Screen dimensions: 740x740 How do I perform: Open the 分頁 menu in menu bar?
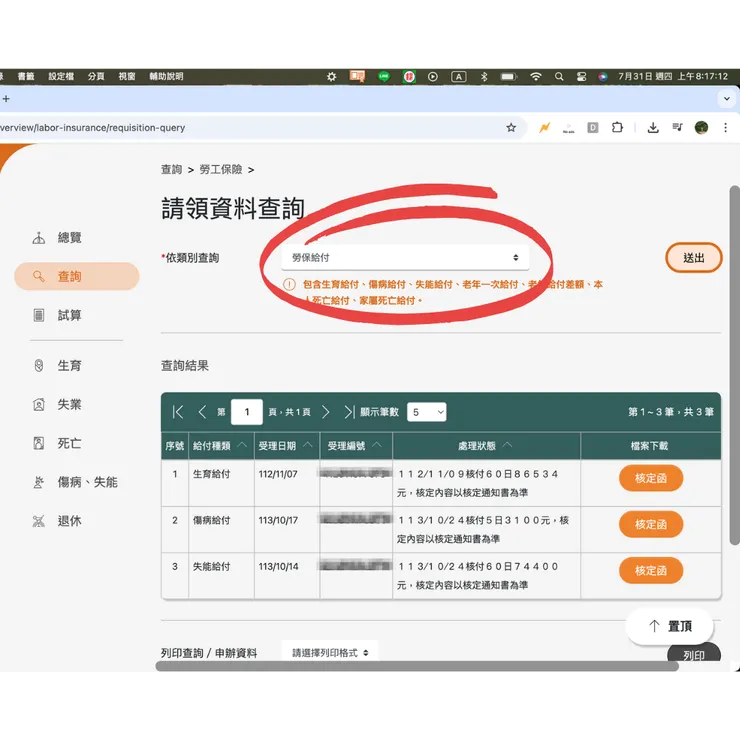[96, 76]
